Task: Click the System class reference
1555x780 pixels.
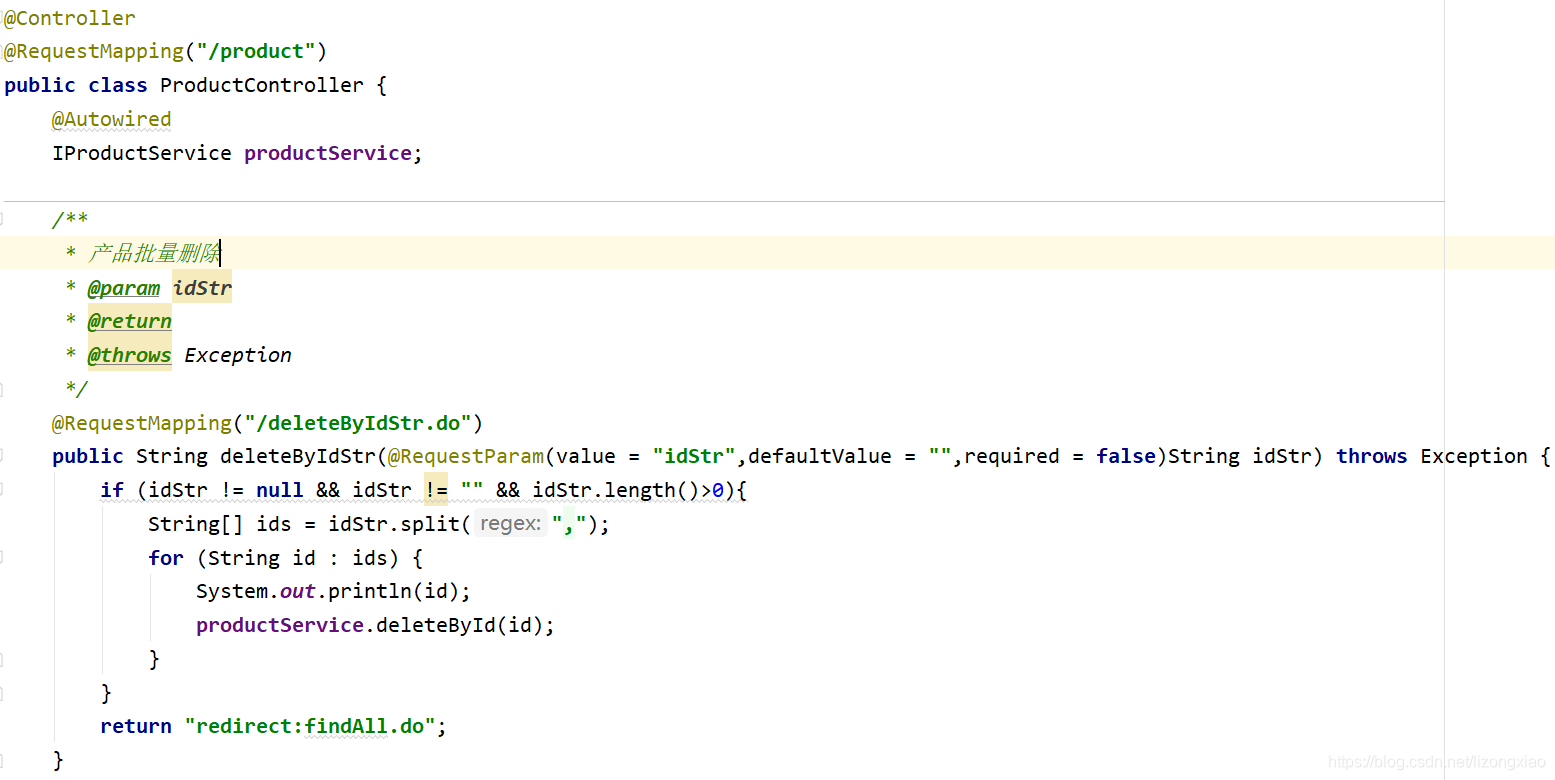Action: [232, 591]
